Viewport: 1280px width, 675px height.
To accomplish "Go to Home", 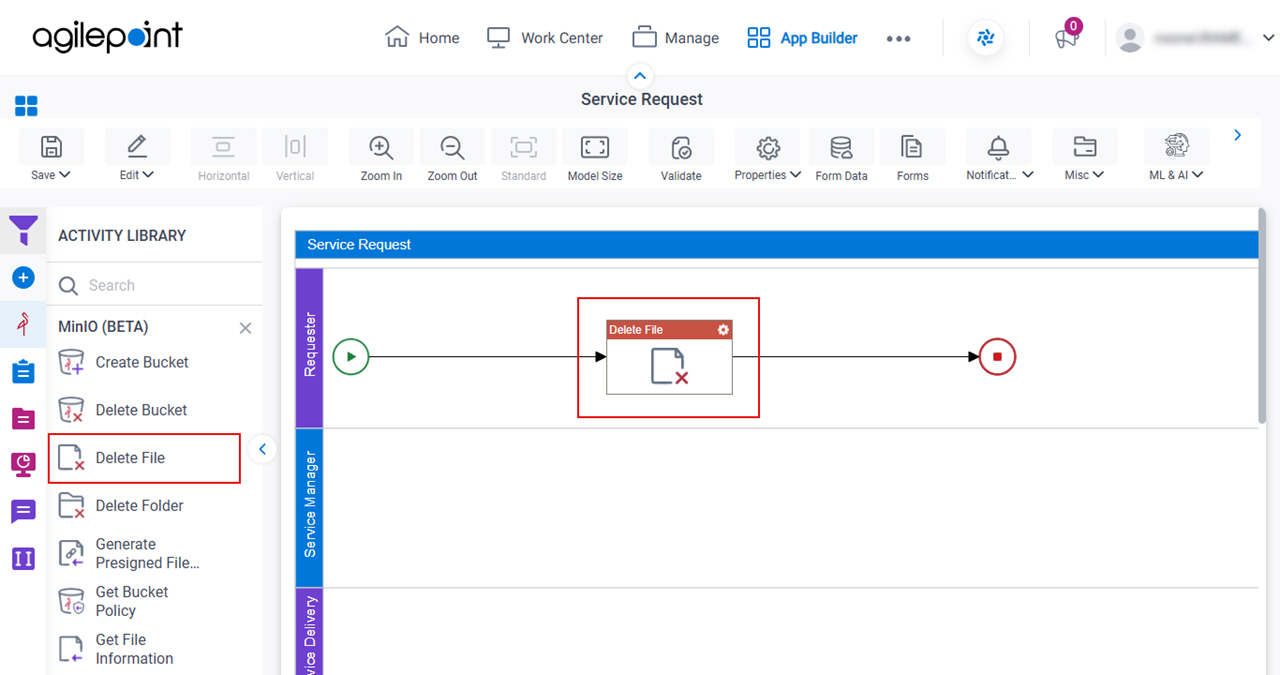I will pyautogui.click(x=422, y=38).
